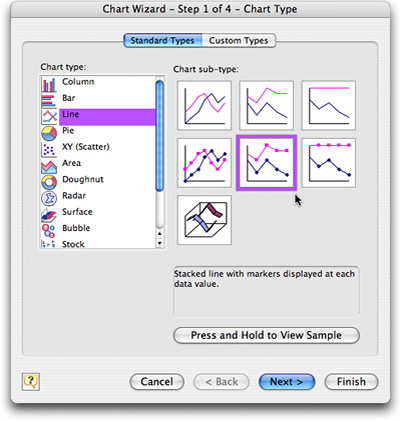Click the chart type list scrollbar thumb
400x421 pixels.
[x=160, y=136]
